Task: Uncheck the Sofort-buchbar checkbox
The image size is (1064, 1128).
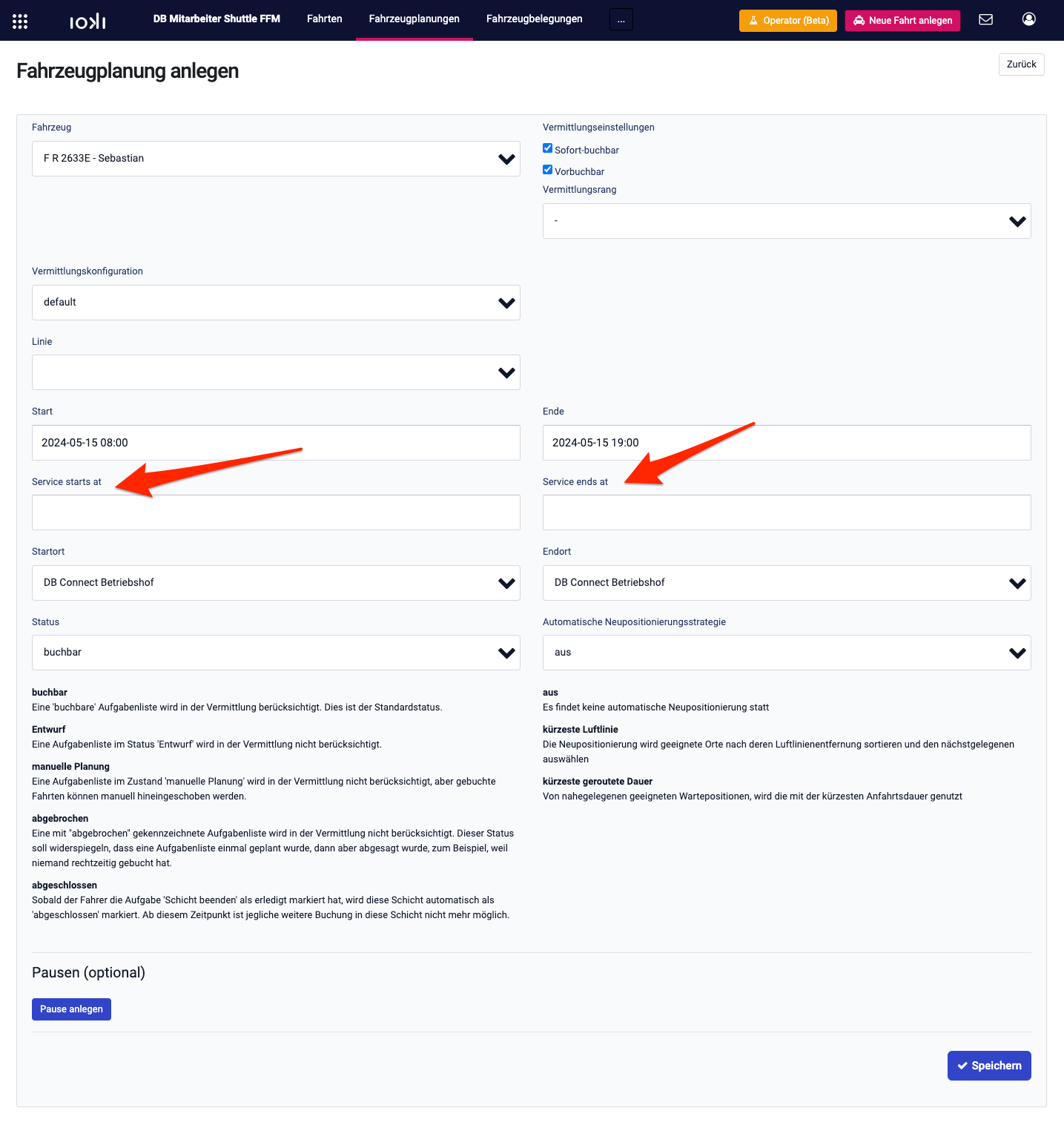Action: 547,148
